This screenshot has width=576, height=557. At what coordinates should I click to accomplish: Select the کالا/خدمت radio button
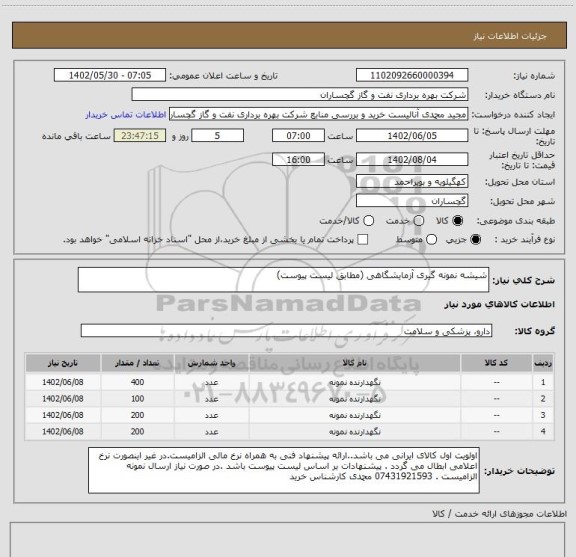tap(368, 221)
